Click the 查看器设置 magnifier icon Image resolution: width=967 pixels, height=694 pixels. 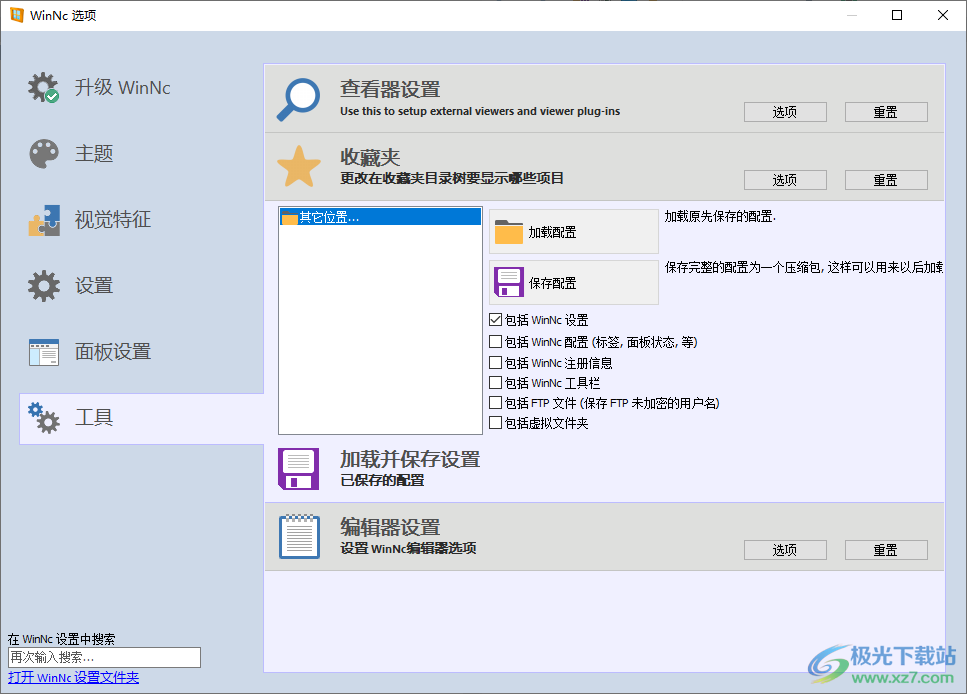pos(298,99)
